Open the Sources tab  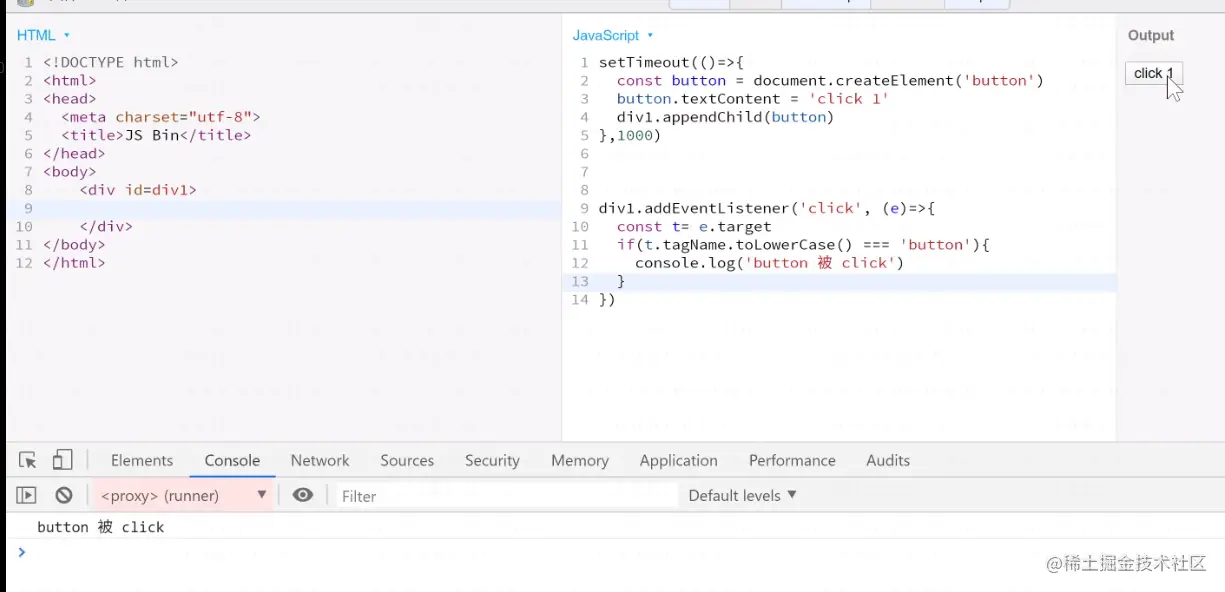tap(407, 460)
